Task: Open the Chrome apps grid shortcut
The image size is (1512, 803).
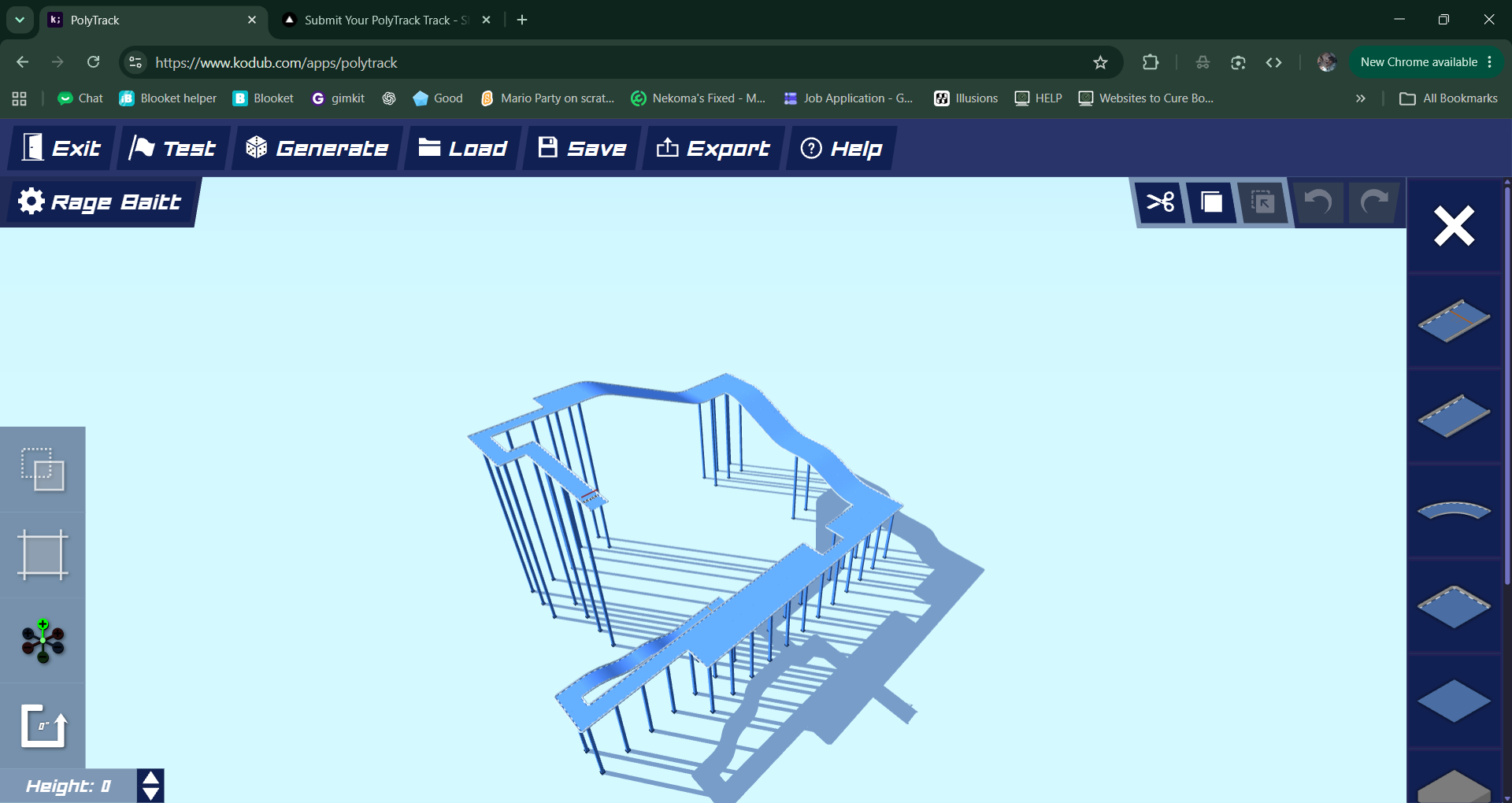Action: (x=20, y=98)
